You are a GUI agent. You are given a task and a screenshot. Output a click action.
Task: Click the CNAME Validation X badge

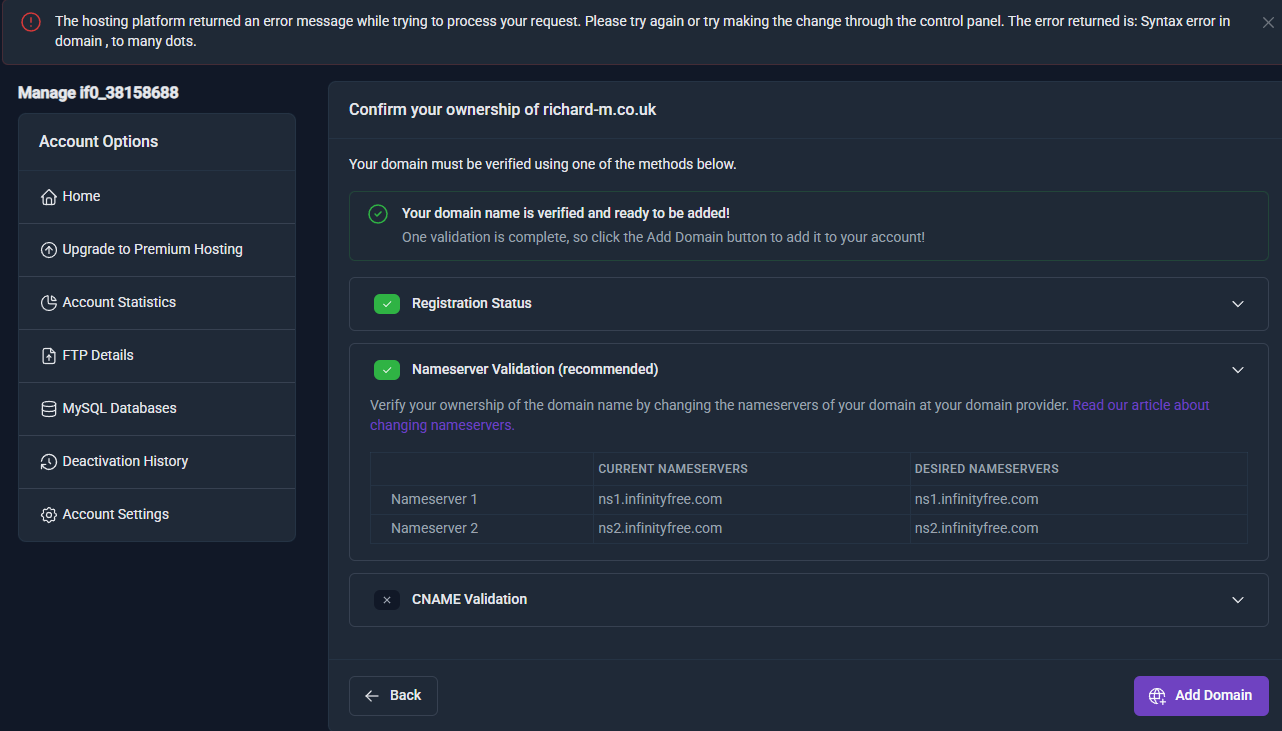(x=387, y=600)
